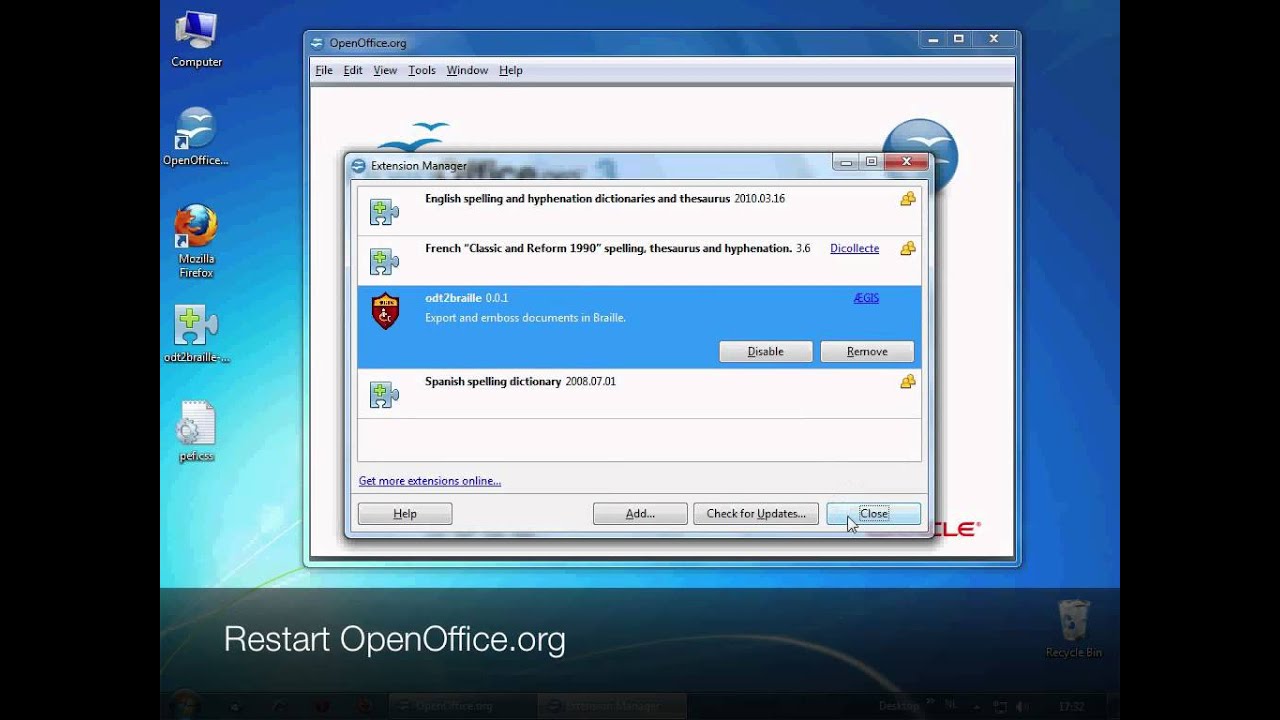The image size is (1280, 720).
Task: Click the English dictionaries extension puzzle icon
Action: click(x=384, y=211)
